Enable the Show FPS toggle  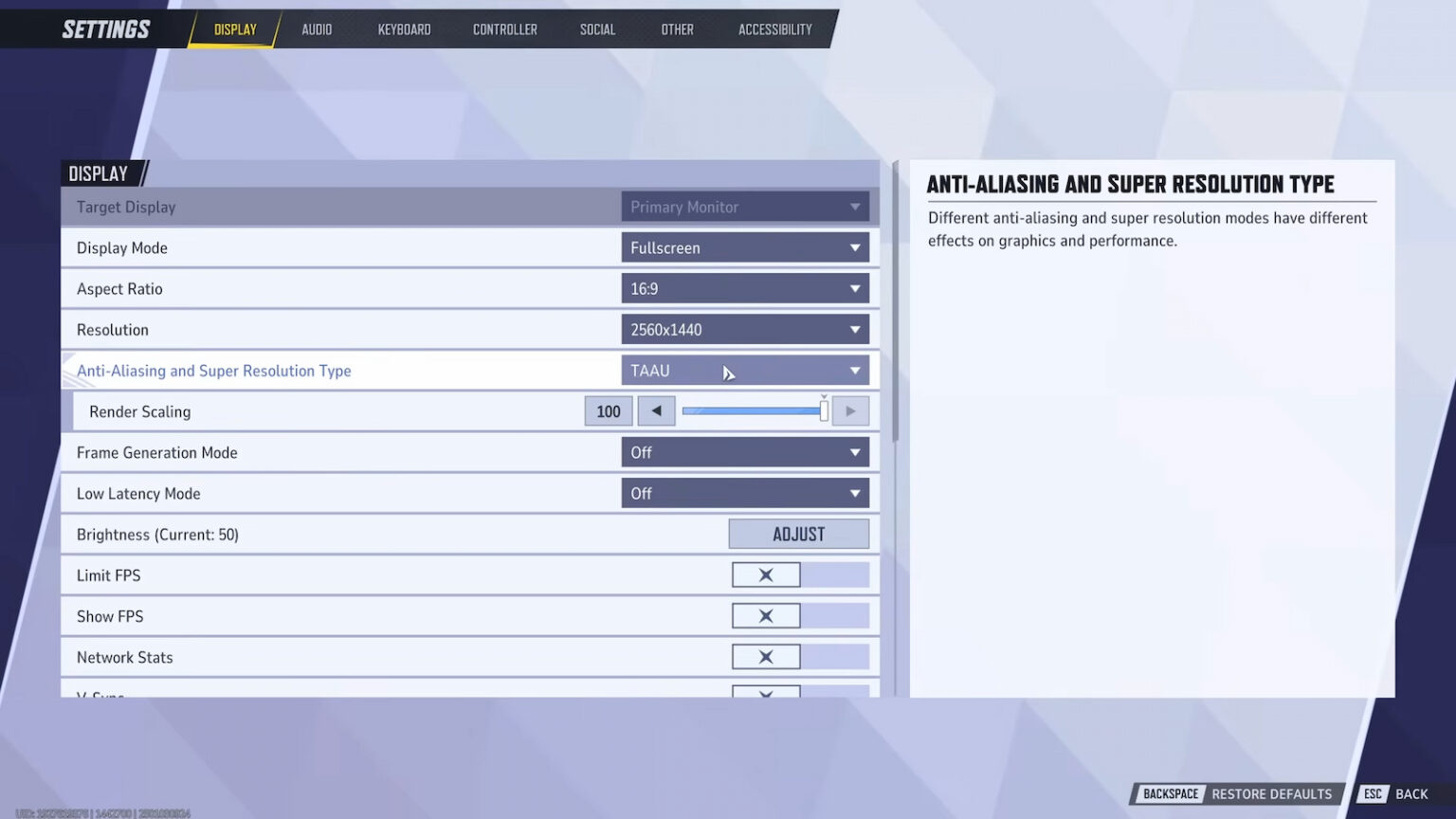point(765,615)
